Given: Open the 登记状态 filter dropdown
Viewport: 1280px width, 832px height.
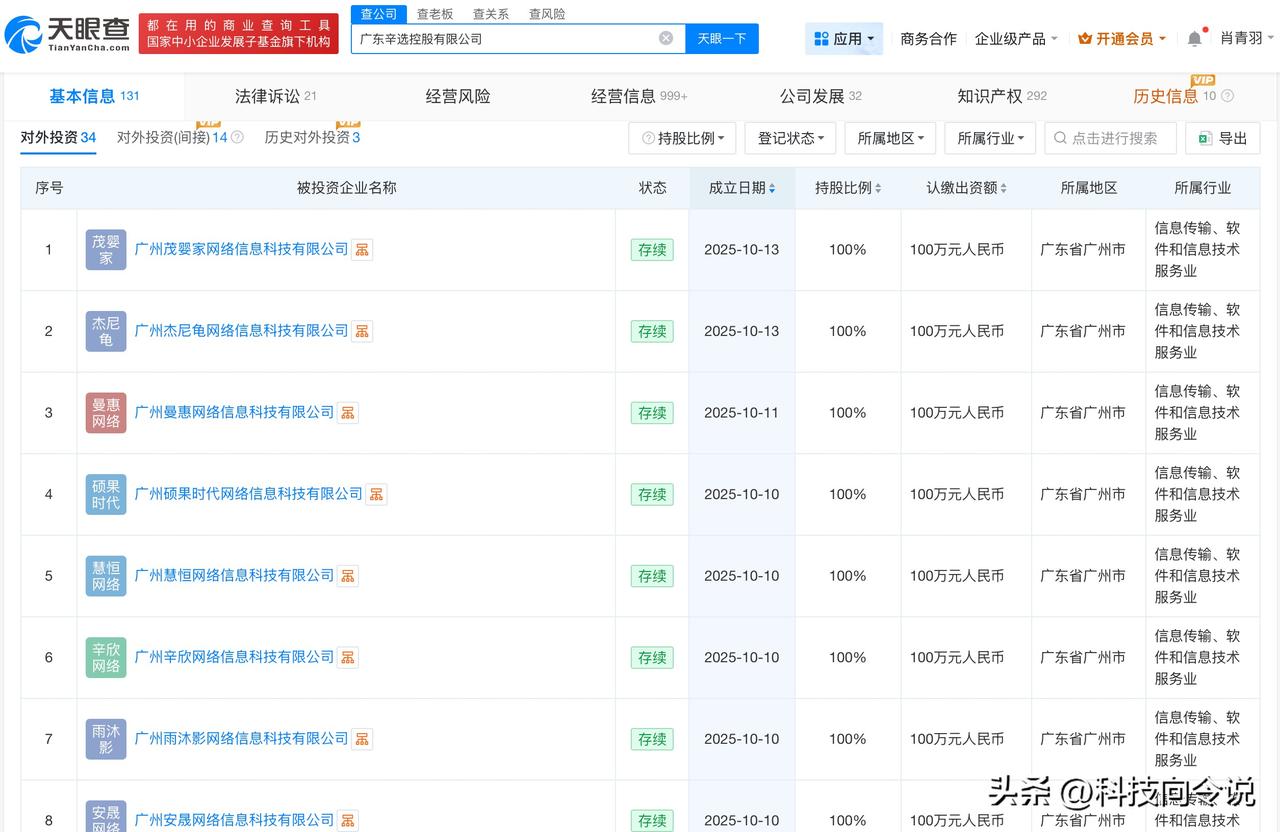Looking at the screenshot, I should pyautogui.click(x=790, y=138).
